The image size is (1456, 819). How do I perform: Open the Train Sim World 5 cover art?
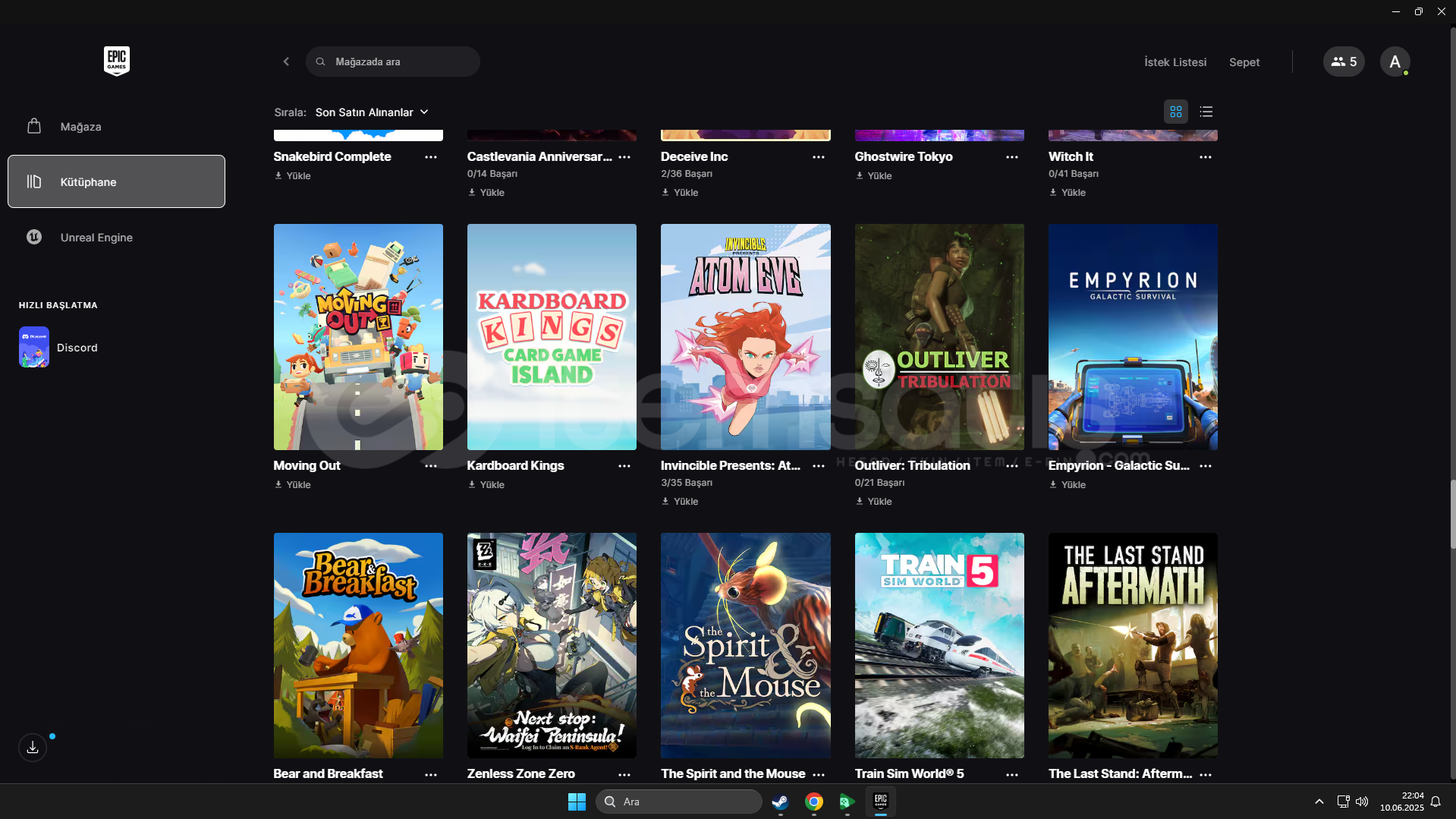939,645
